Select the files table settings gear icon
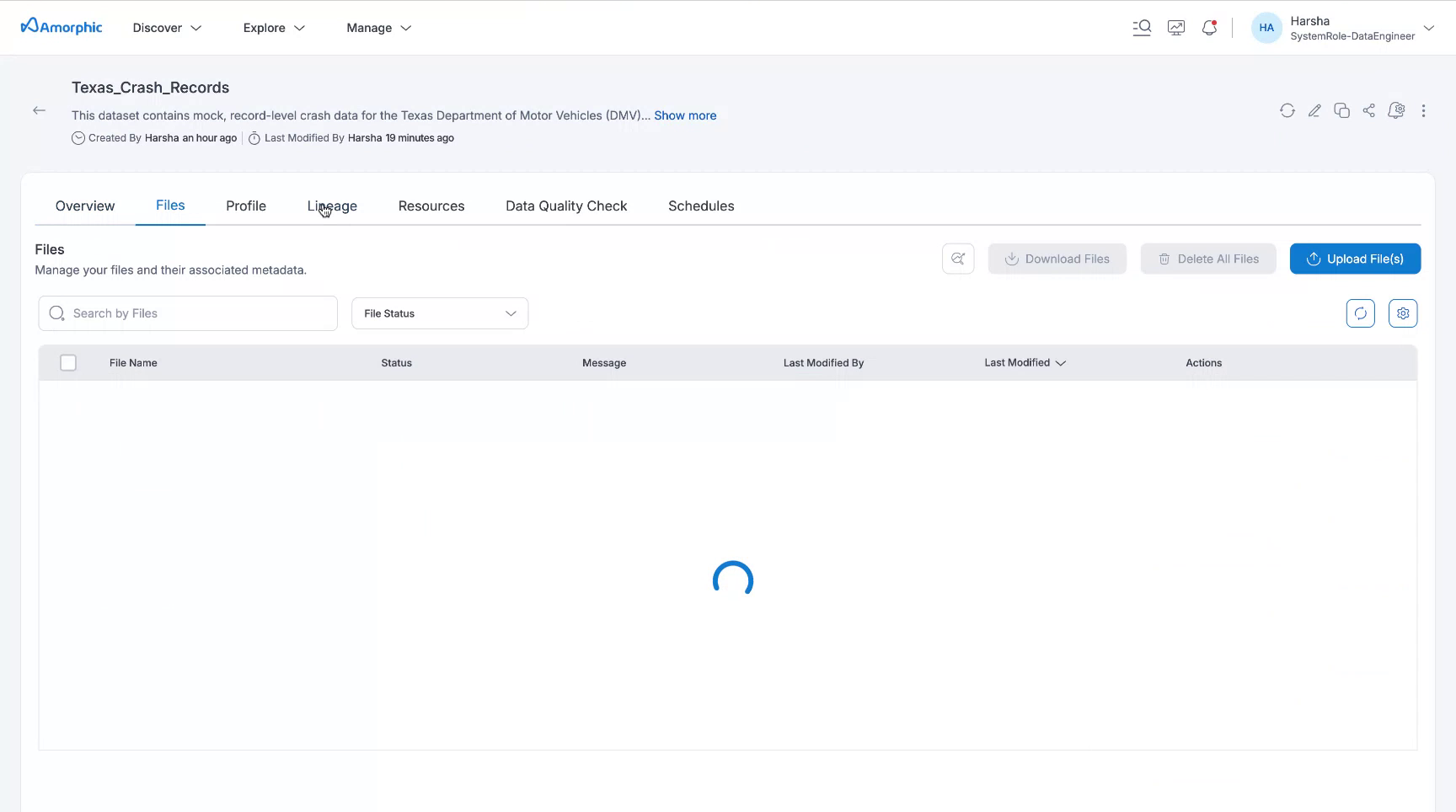The height and width of the screenshot is (812, 1456). pyautogui.click(x=1403, y=313)
